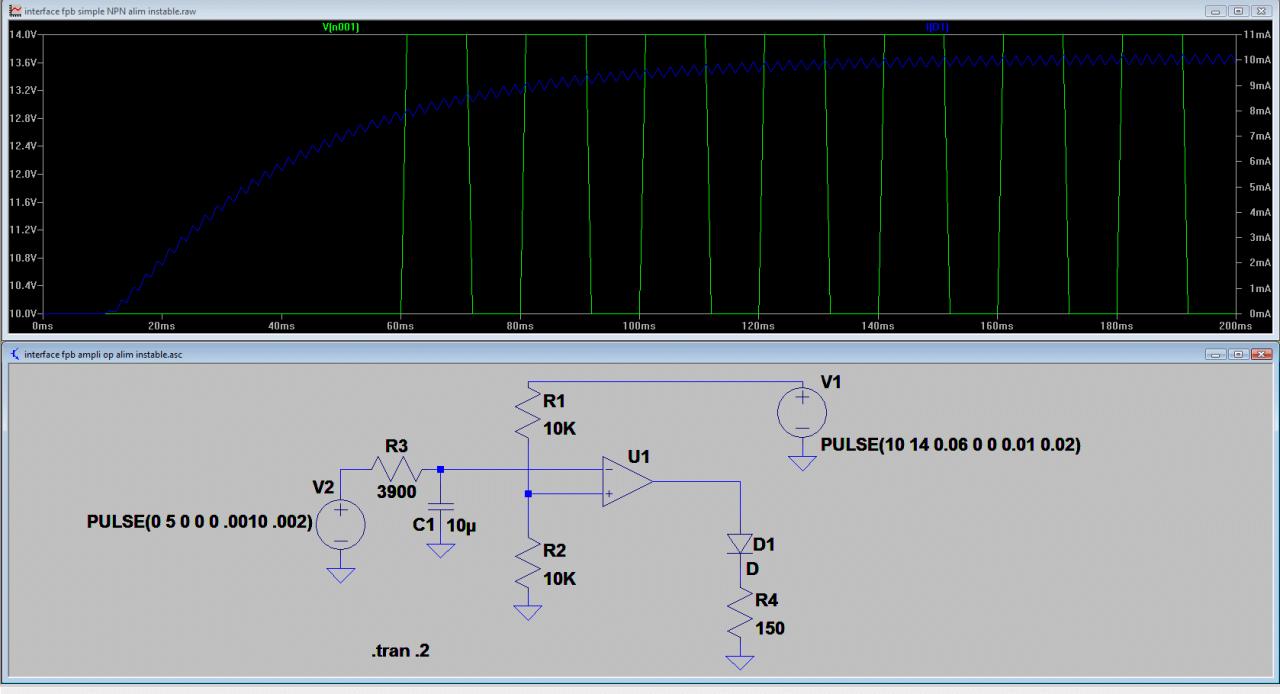Click the 200ms label on time axis
Viewport: 1280px width, 694px height.
1236,326
